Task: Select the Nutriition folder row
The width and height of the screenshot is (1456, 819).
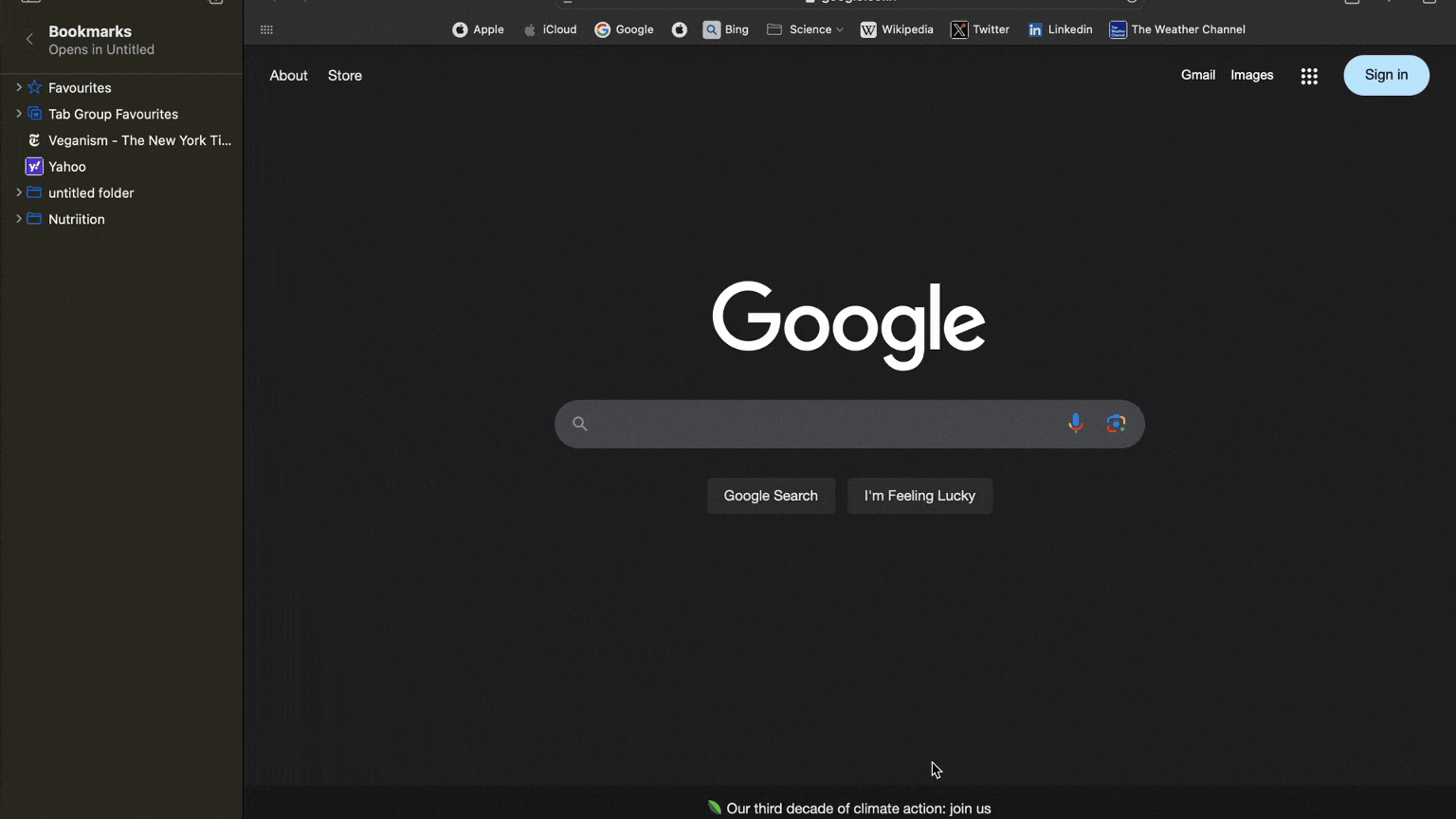Action: (x=121, y=219)
